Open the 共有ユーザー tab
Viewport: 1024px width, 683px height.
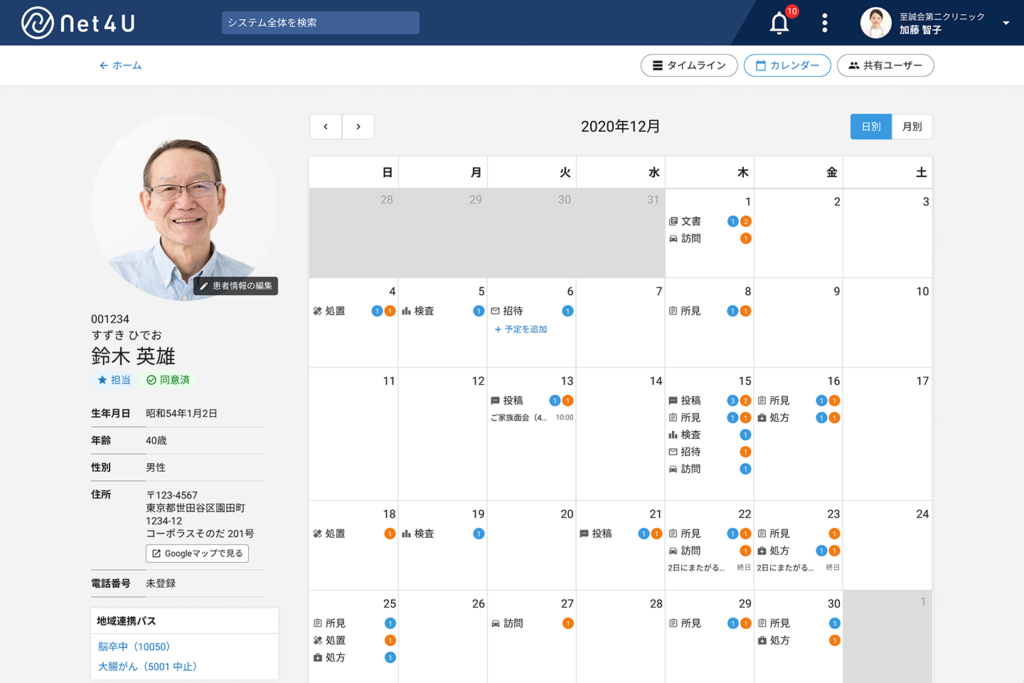pos(886,65)
